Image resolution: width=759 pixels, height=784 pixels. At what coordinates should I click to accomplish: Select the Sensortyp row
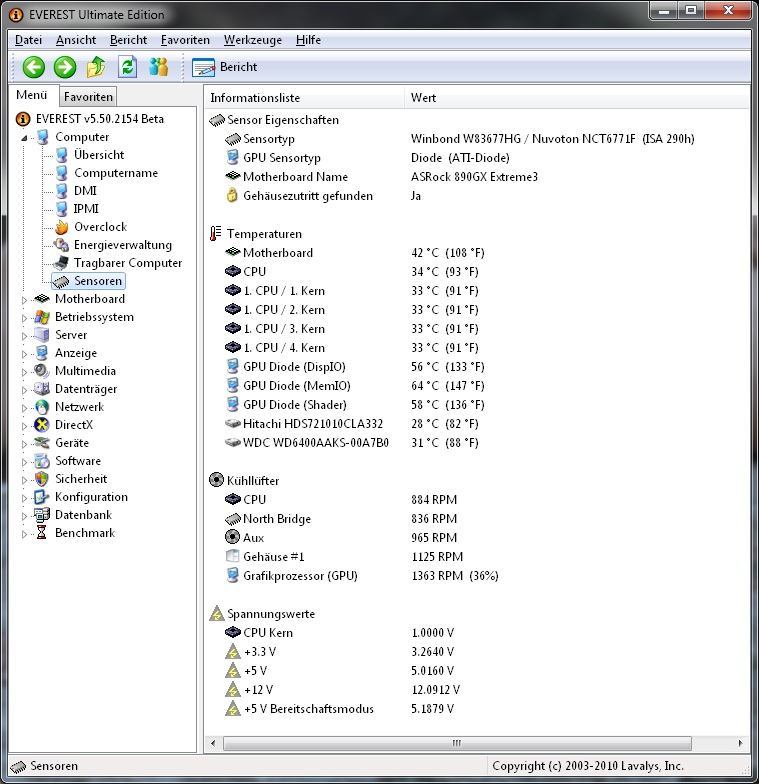point(477,139)
